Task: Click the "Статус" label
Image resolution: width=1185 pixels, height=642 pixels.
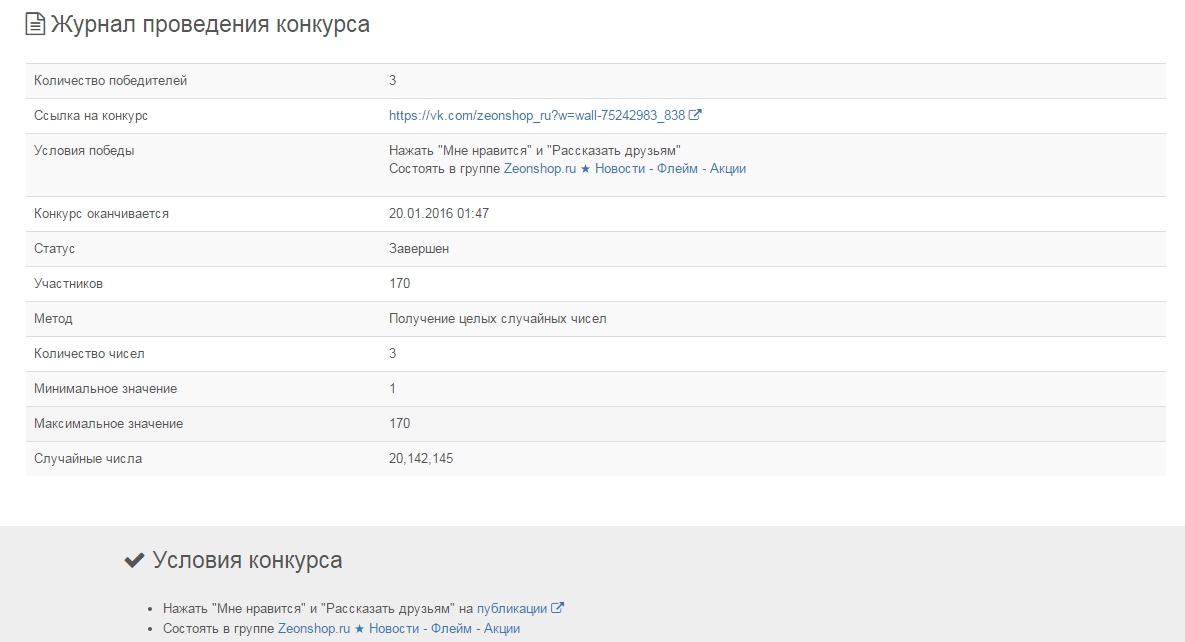Action: pos(54,249)
